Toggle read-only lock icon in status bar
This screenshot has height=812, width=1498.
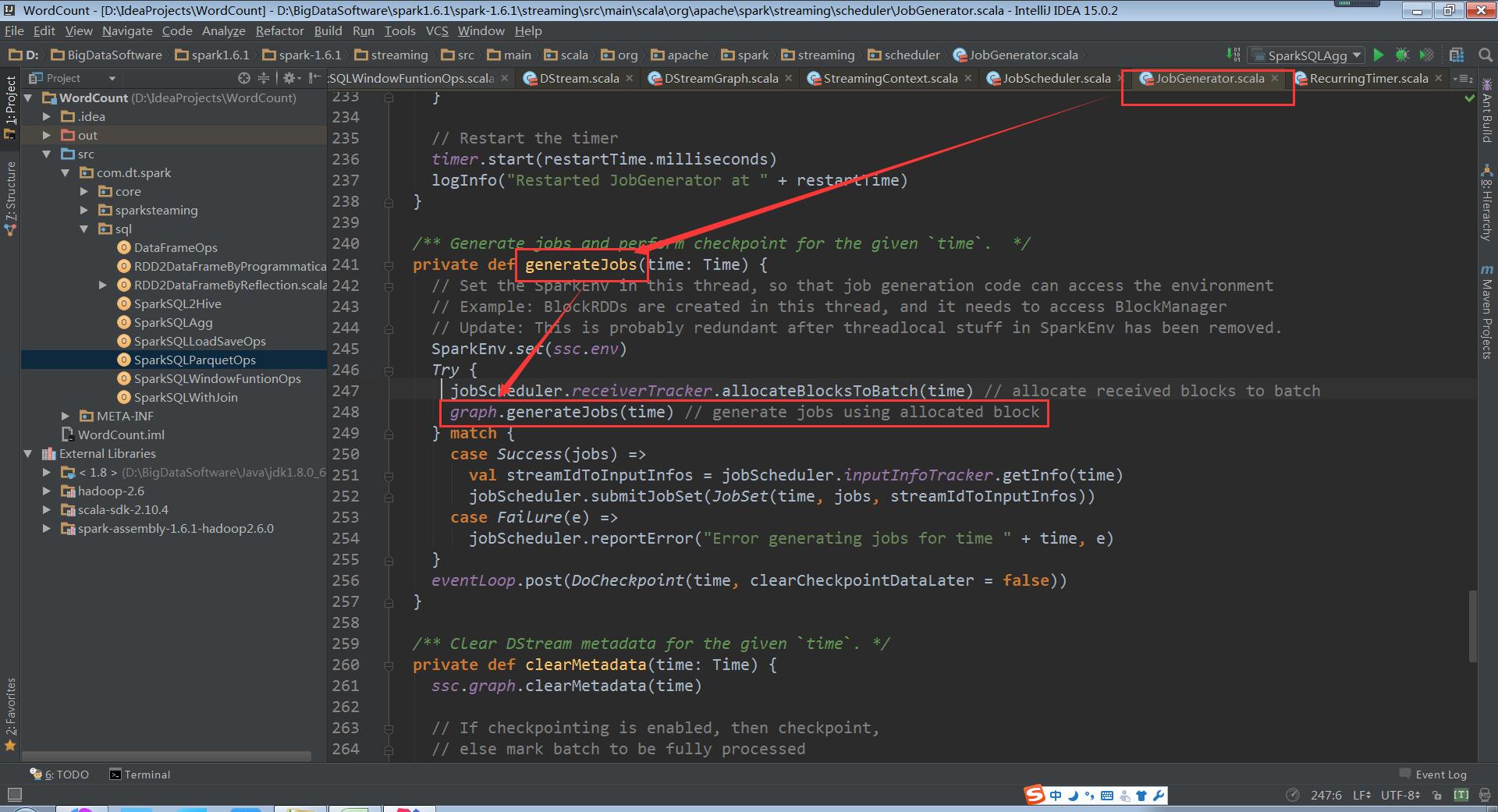click(x=1437, y=795)
